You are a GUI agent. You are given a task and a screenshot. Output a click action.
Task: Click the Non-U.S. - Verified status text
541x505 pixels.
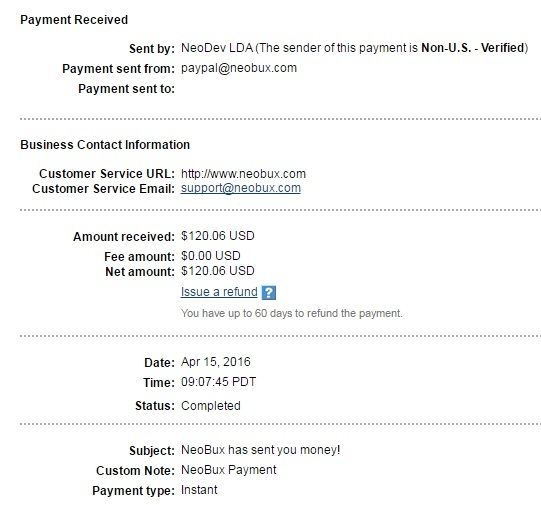(x=473, y=48)
